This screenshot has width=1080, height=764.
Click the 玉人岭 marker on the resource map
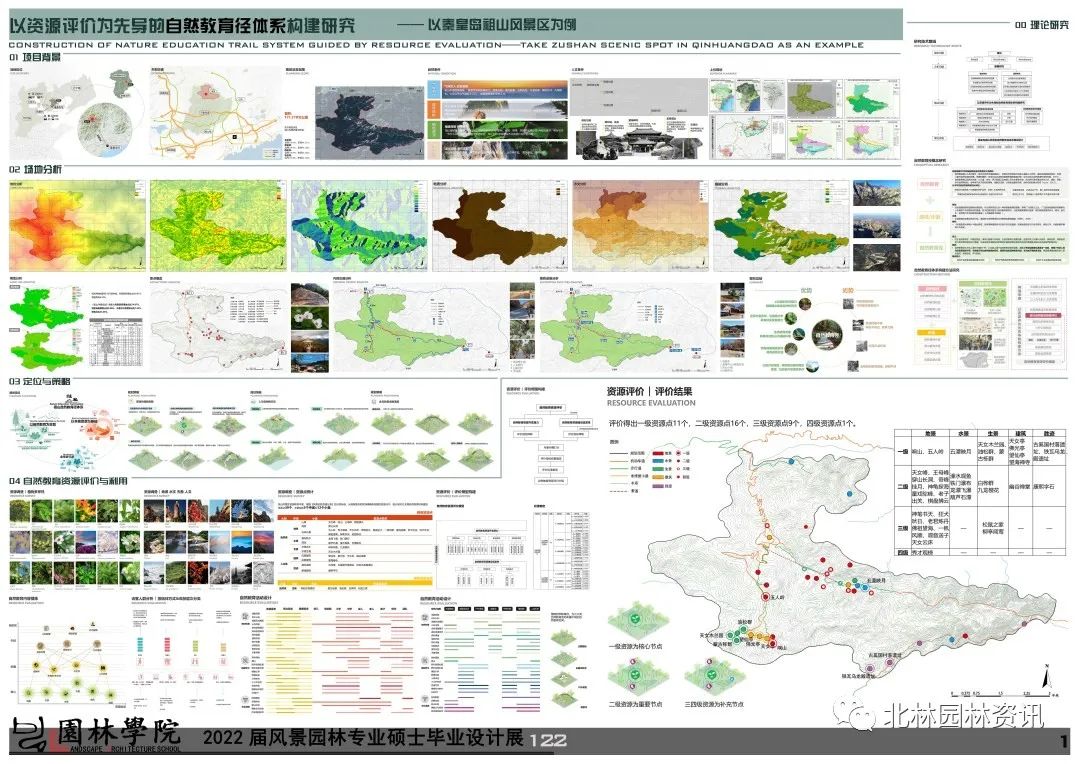coord(765,597)
